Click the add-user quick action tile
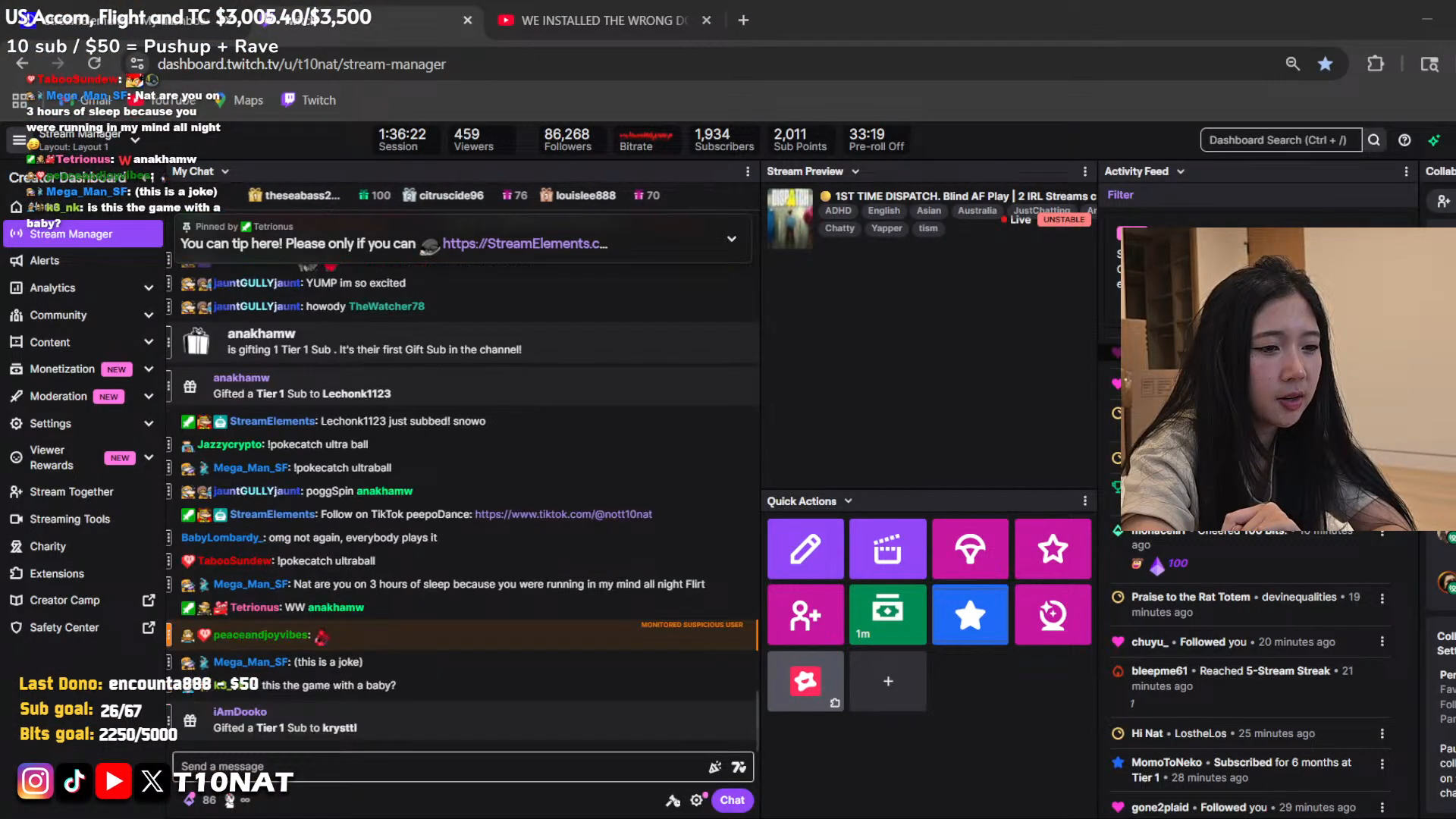The image size is (1456, 819). point(805,614)
